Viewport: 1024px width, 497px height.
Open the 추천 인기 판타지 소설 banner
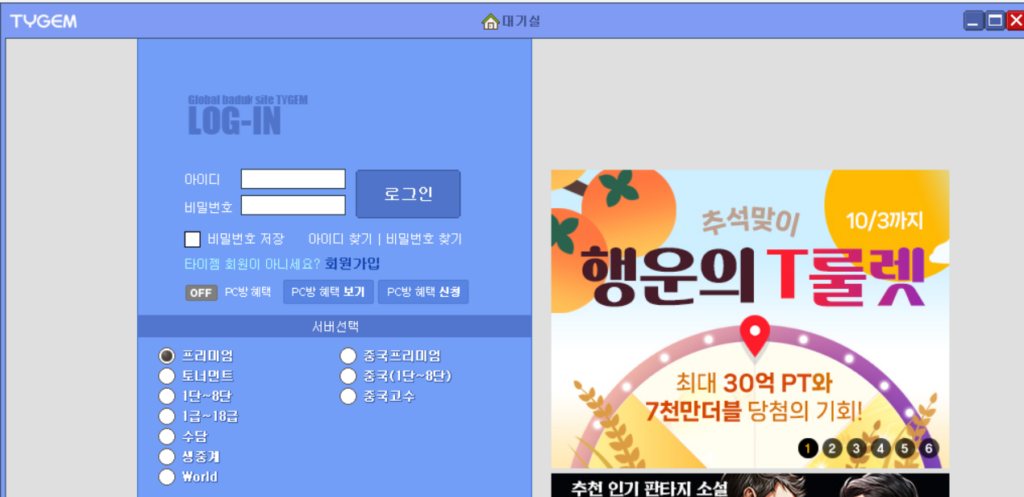click(750, 485)
